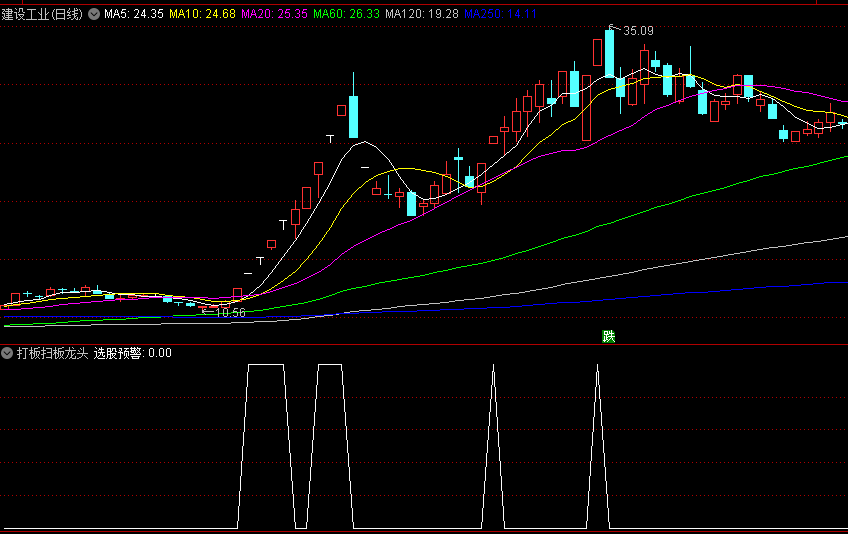The height and width of the screenshot is (534, 848).
Task: Click the first wide plateau in the indicator panel
Action: click(x=266, y=365)
